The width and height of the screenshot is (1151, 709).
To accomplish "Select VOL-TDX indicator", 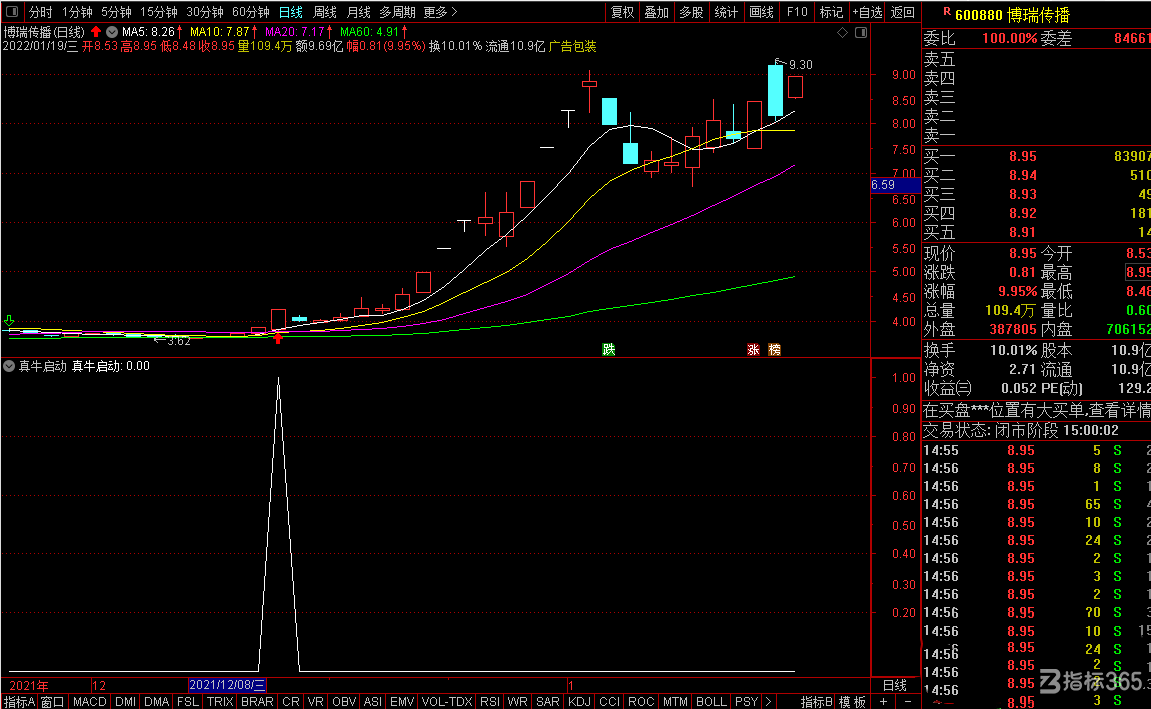I will click(446, 702).
